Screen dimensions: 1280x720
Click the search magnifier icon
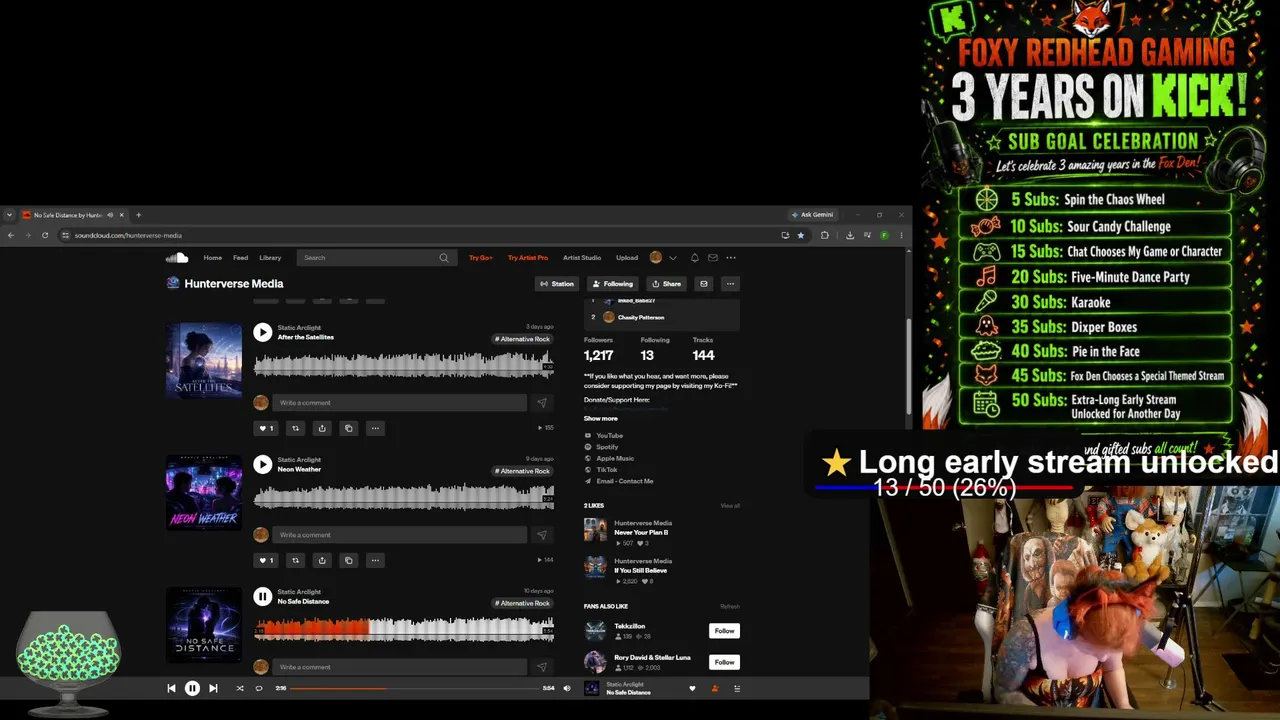coord(444,258)
